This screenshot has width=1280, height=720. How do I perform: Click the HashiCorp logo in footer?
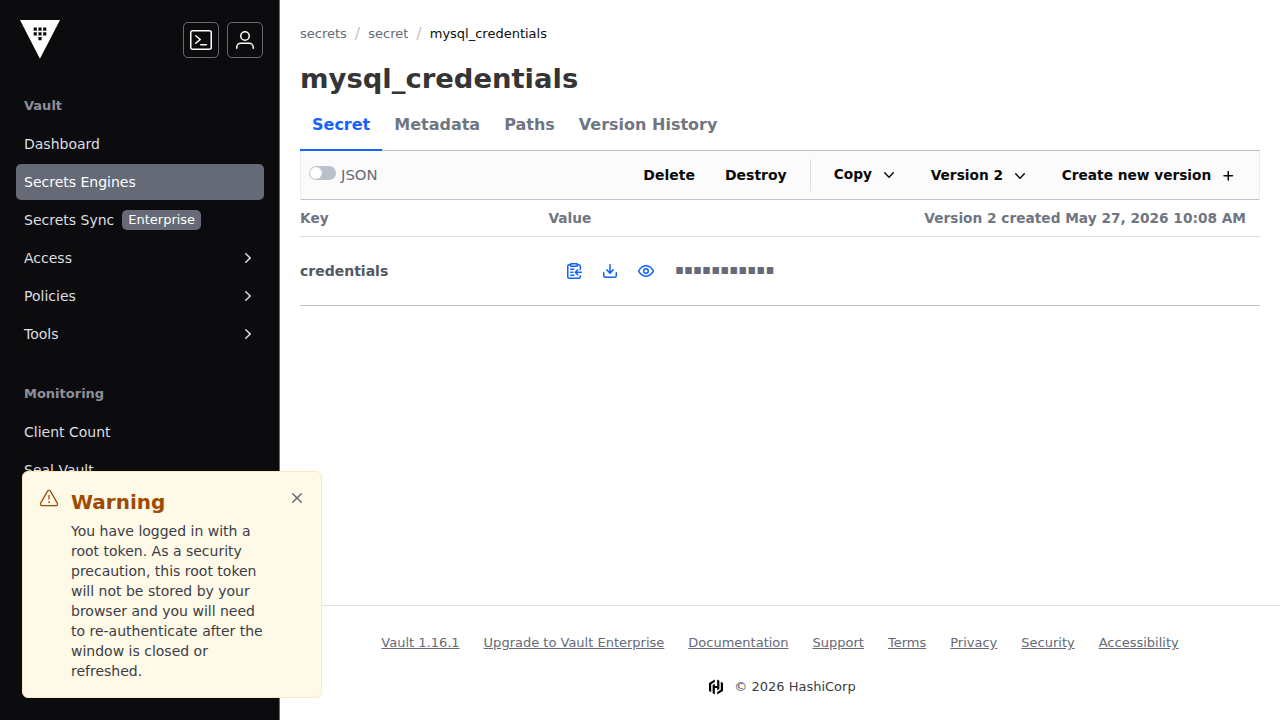click(x=716, y=687)
